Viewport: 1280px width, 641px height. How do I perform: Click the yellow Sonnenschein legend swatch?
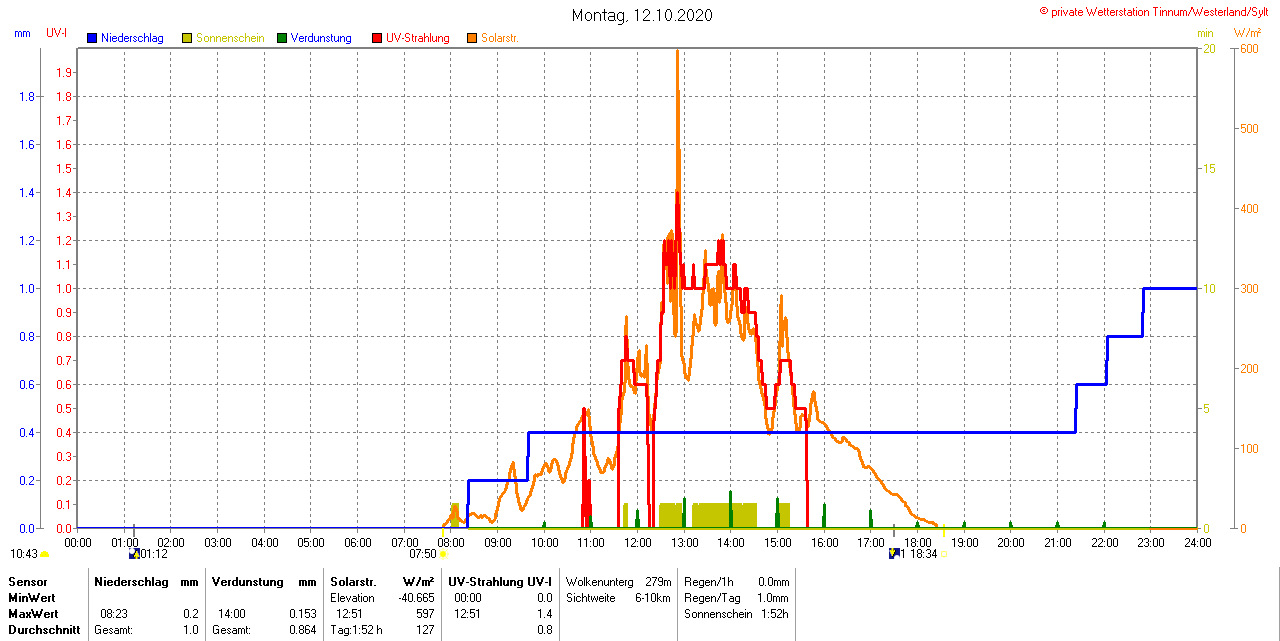[x=187, y=38]
